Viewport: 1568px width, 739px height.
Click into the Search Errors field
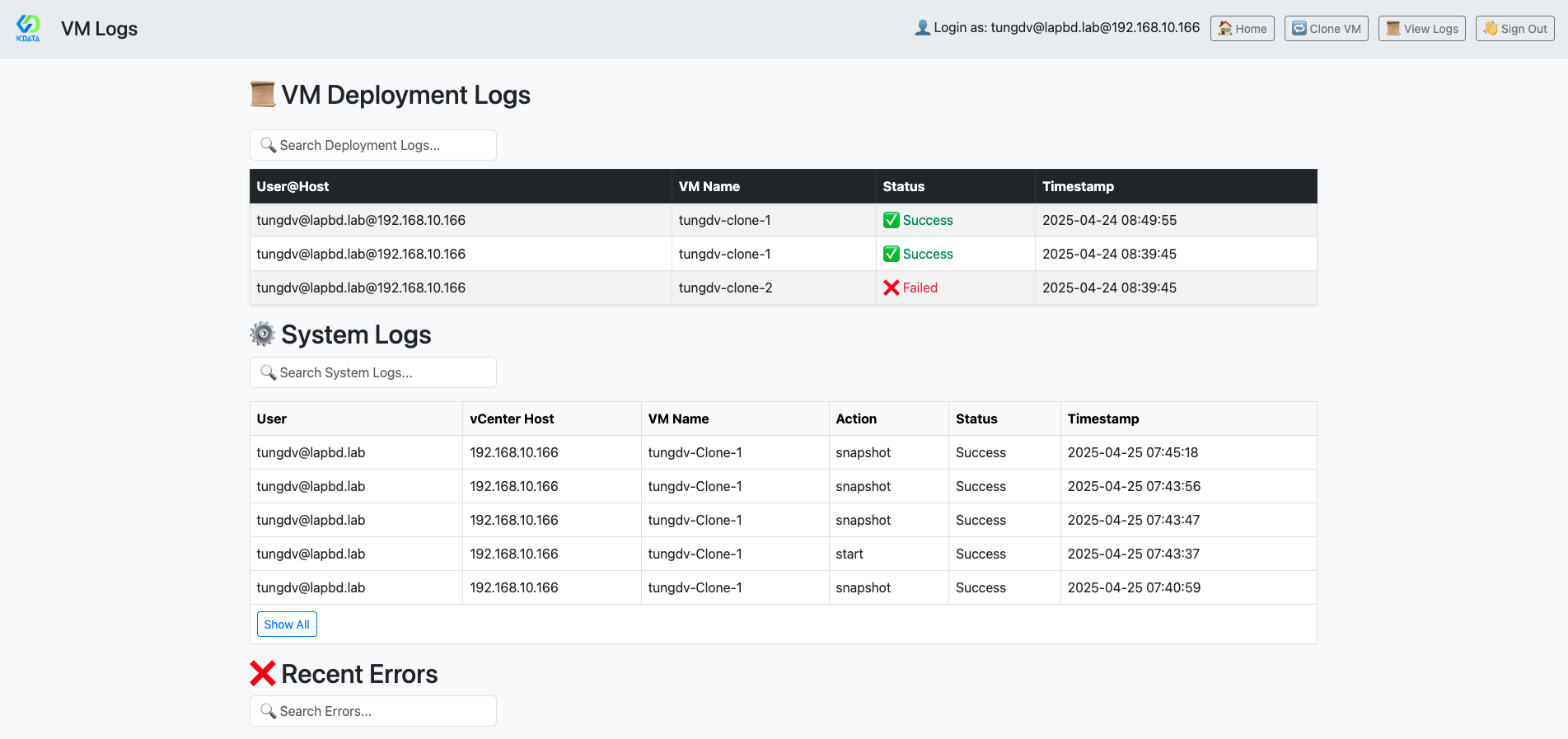tap(383, 711)
